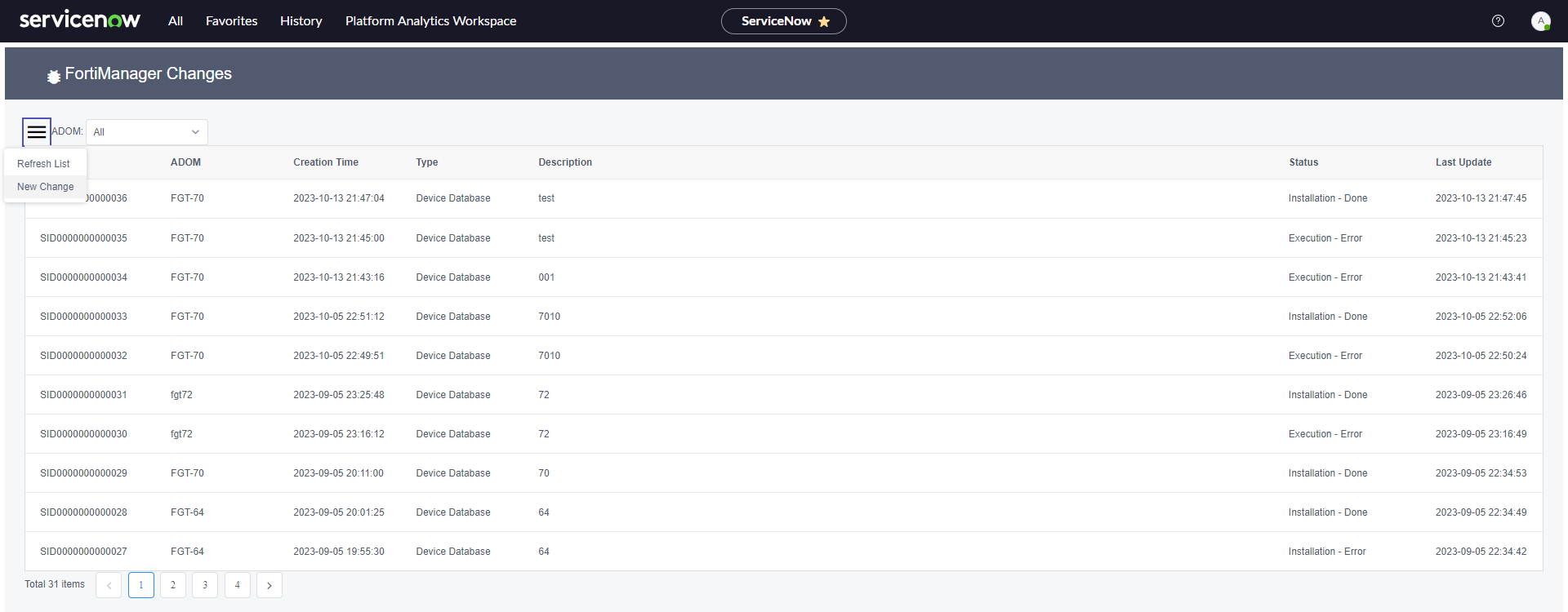Screen dimensions: 1568x612
Task: Click description 001
Action: tap(546, 277)
